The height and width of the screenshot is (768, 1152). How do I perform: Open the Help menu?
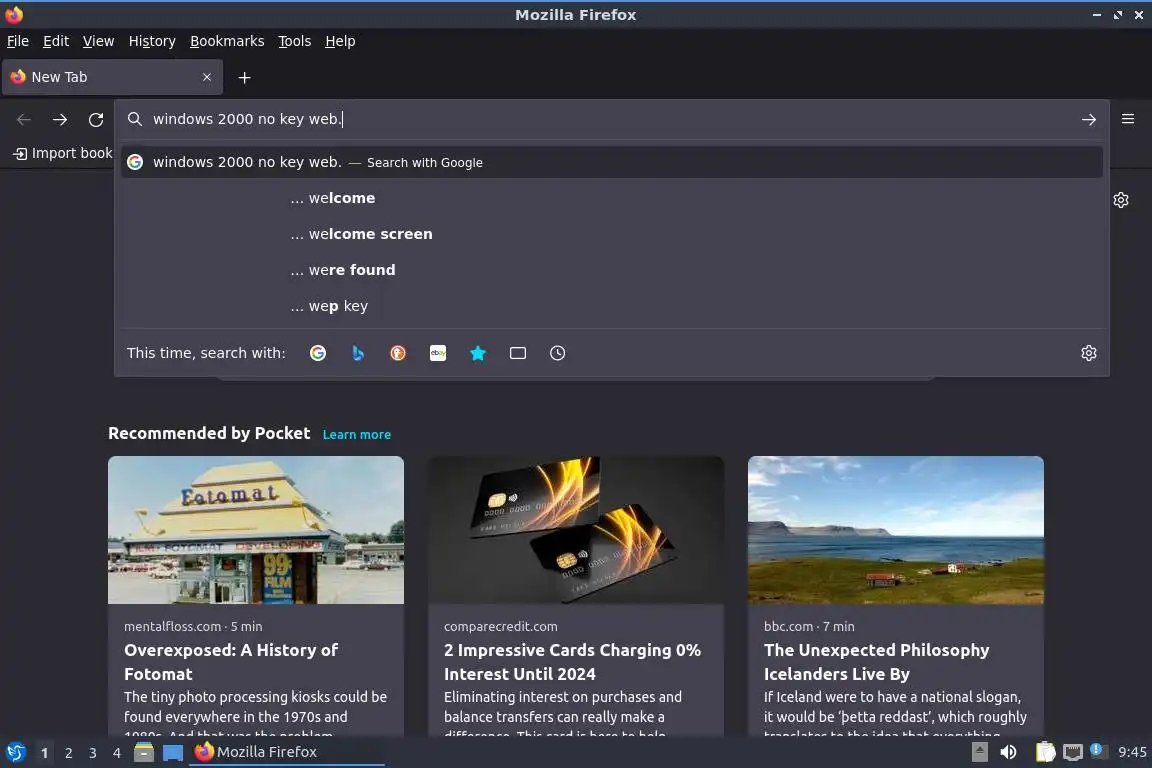click(340, 41)
